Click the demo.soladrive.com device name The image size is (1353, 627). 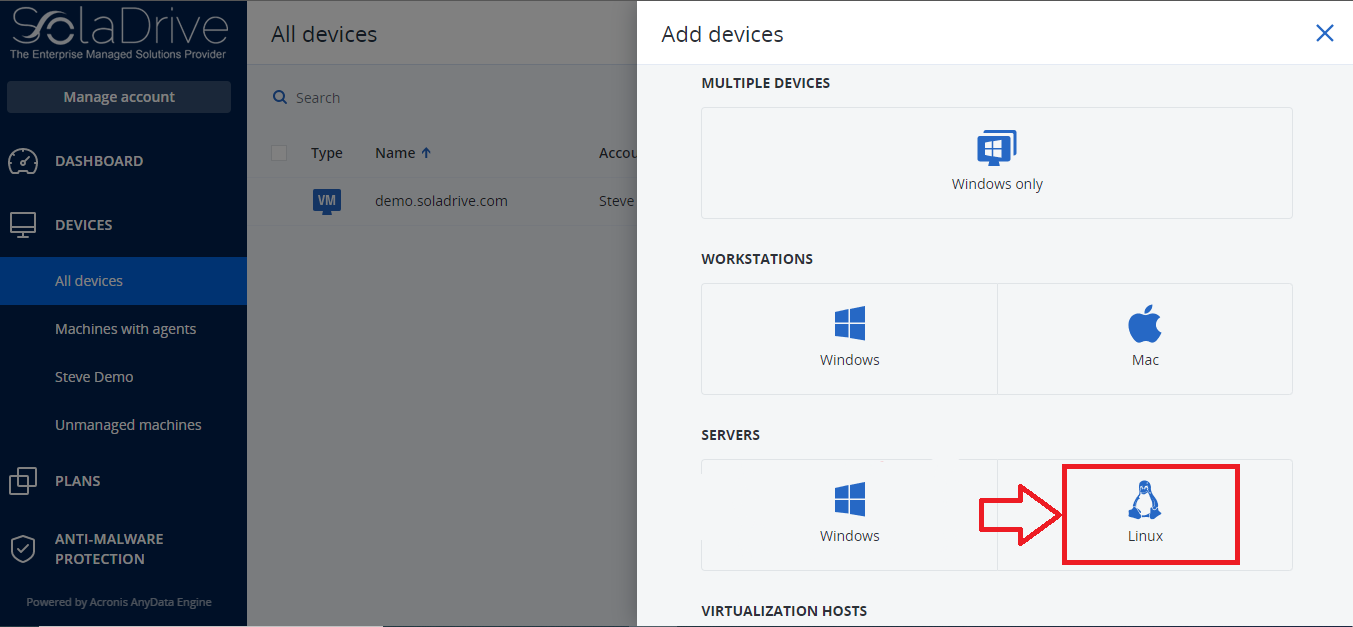point(441,201)
